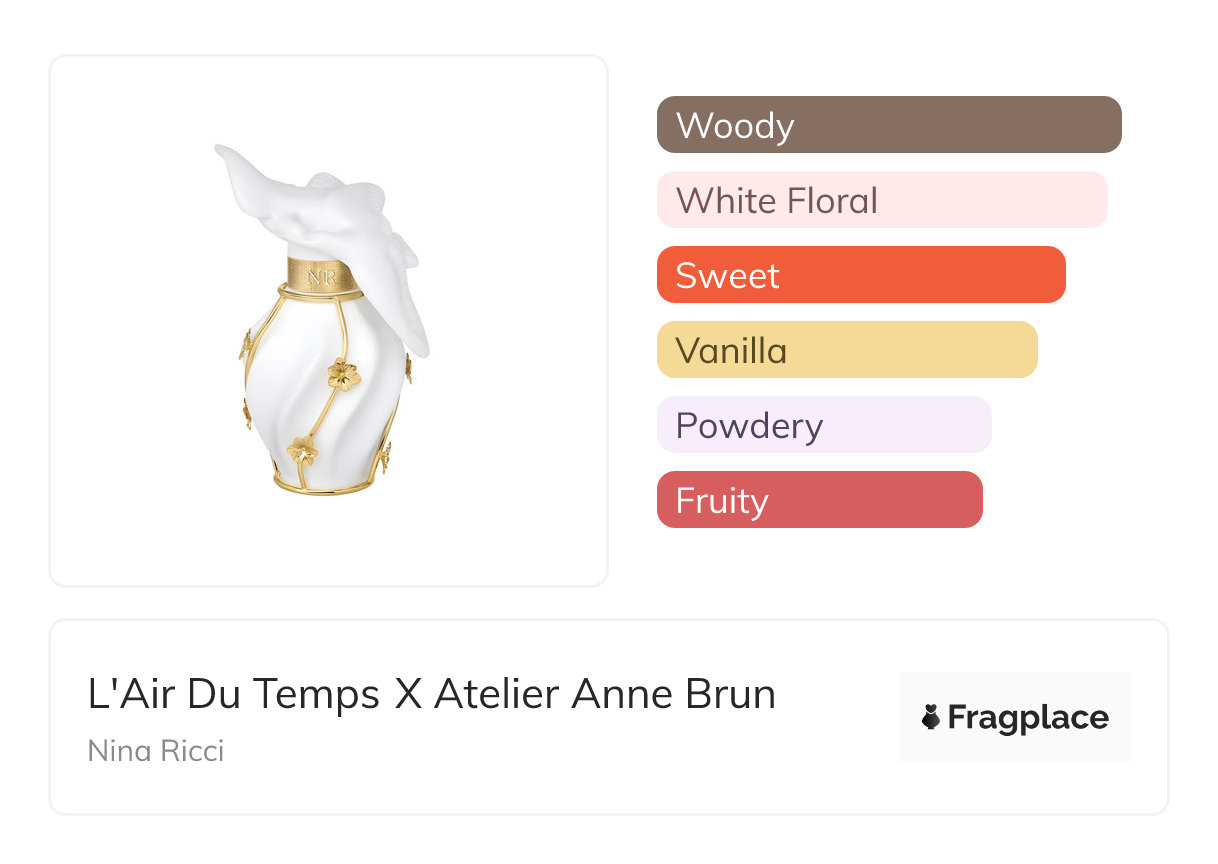Viewport: 1218px width, 864px height.
Task: Click the red Fruity accord bar
Action: (x=820, y=500)
